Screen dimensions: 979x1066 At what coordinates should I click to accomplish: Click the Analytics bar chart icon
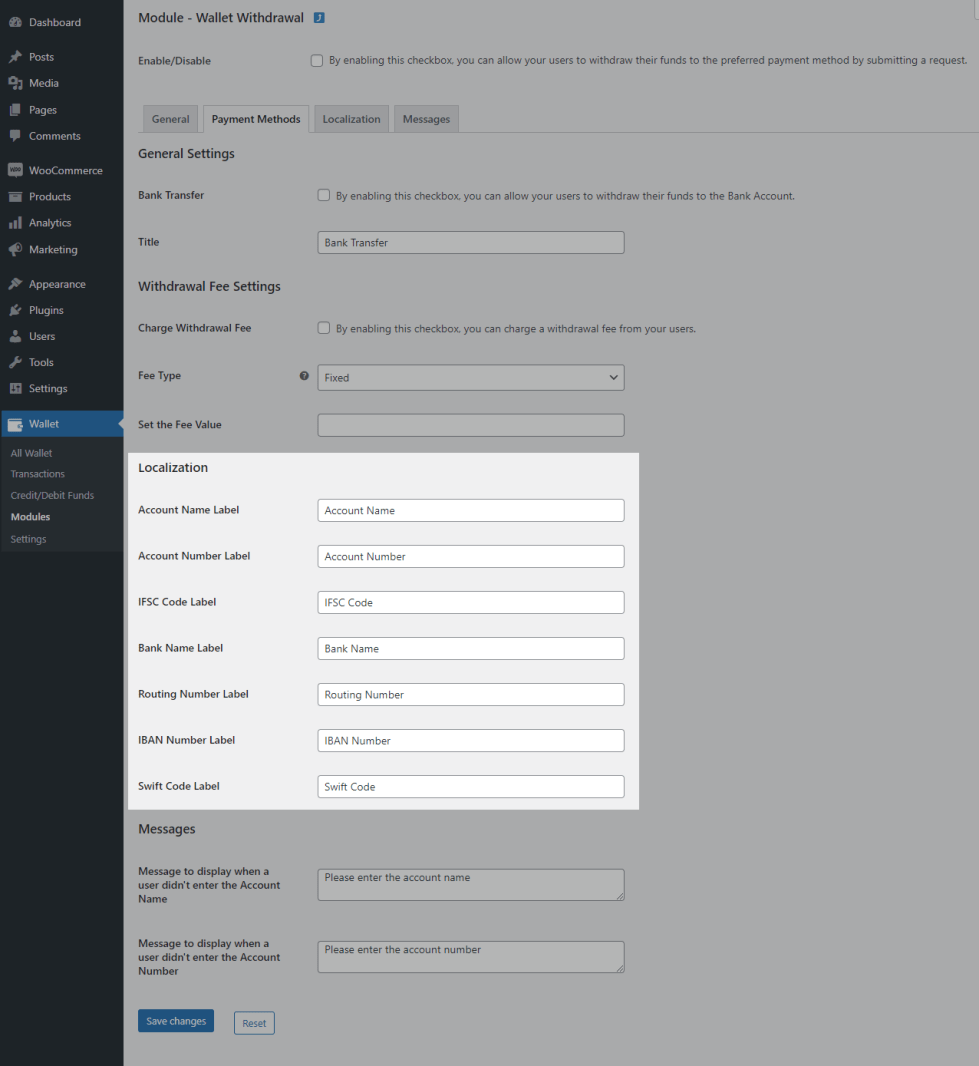(15, 223)
